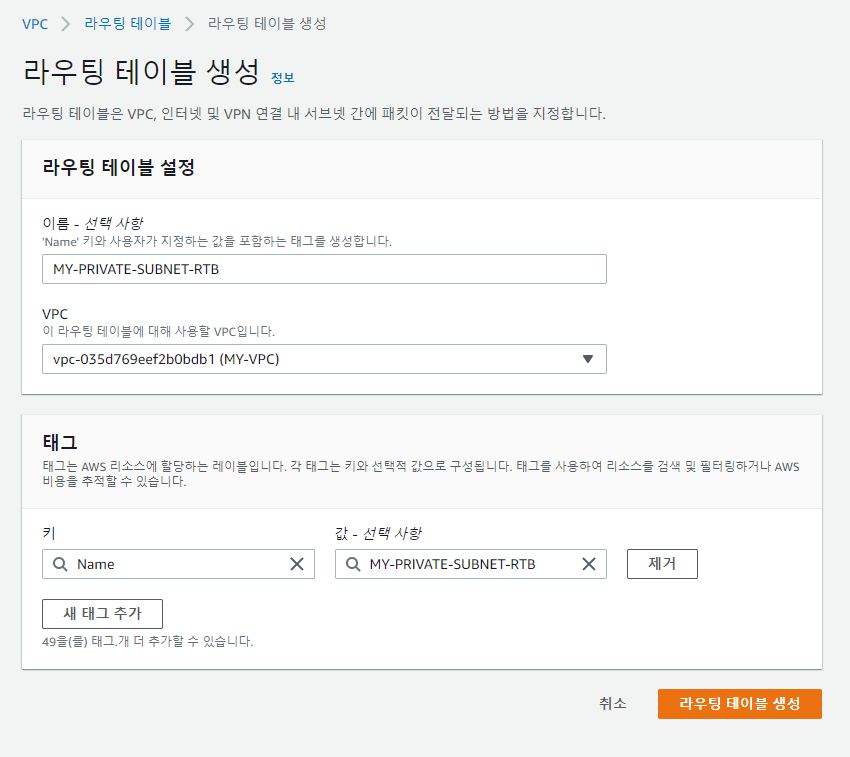Click the 취소 cancel button
The image size is (850, 757).
(x=613, y=704)
